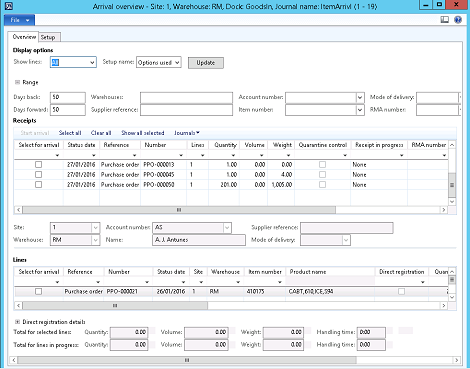Select PPO-000045 for arrival
The width and height of the screenshot is (470, 369).
point(39,174)
